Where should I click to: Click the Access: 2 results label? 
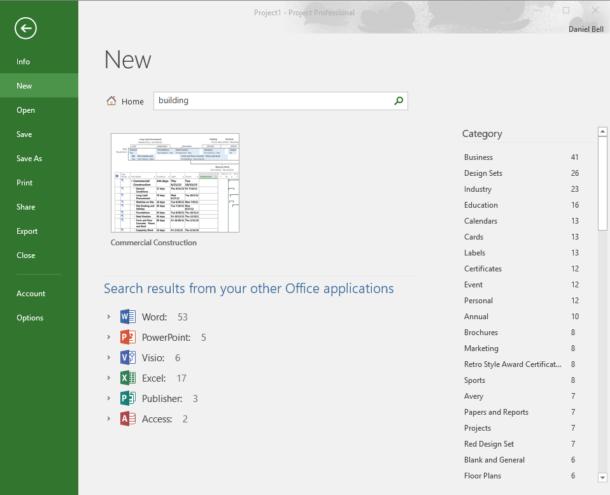[x=165, y=419]
